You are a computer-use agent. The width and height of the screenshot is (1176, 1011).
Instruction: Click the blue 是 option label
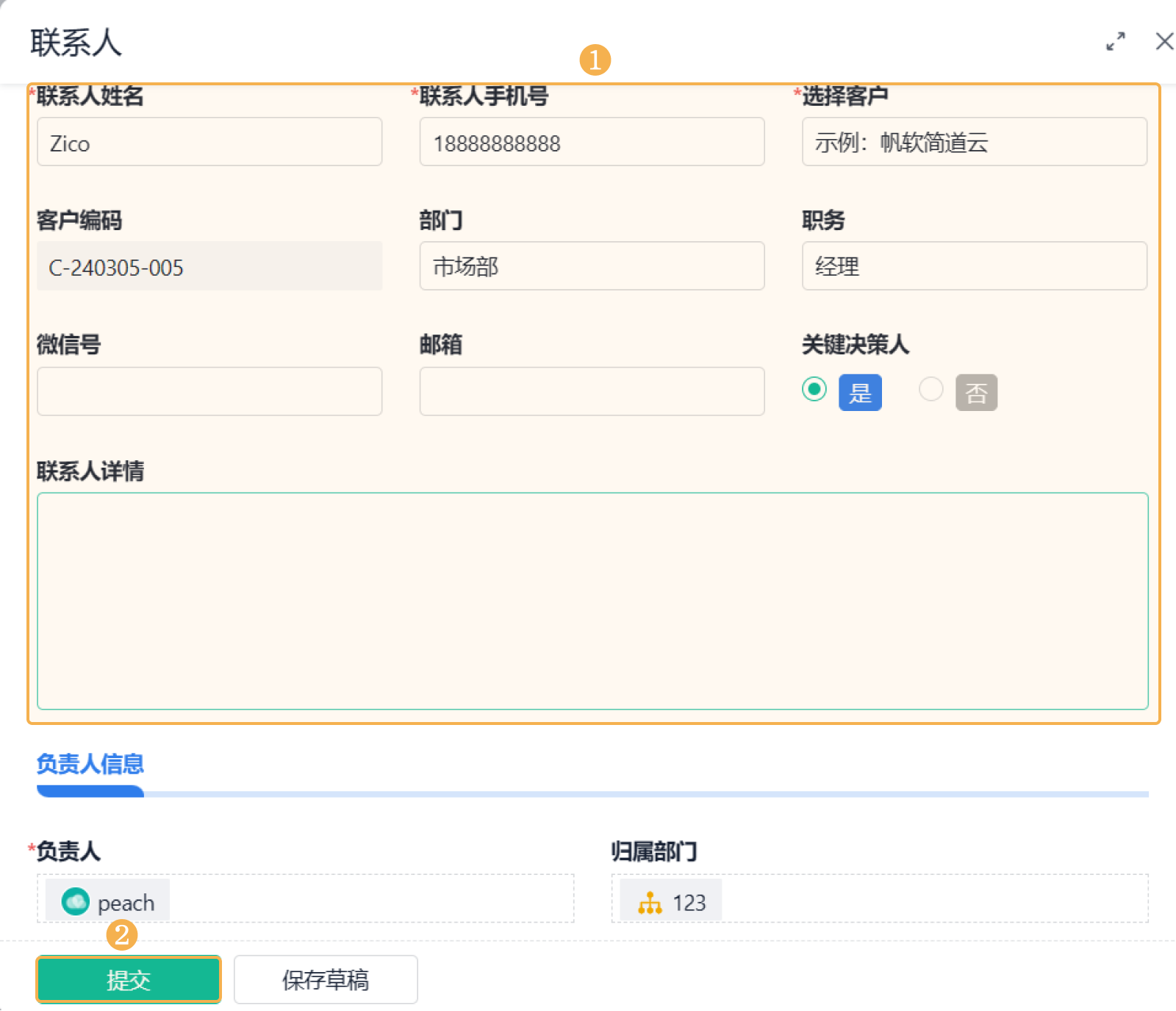(x=860, y=393)
